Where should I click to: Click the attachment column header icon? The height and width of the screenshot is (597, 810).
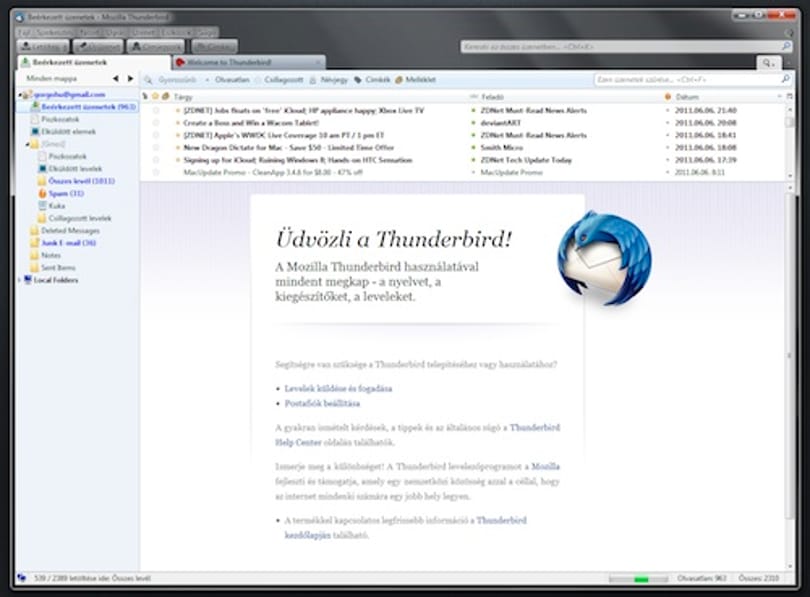[165, 97]
